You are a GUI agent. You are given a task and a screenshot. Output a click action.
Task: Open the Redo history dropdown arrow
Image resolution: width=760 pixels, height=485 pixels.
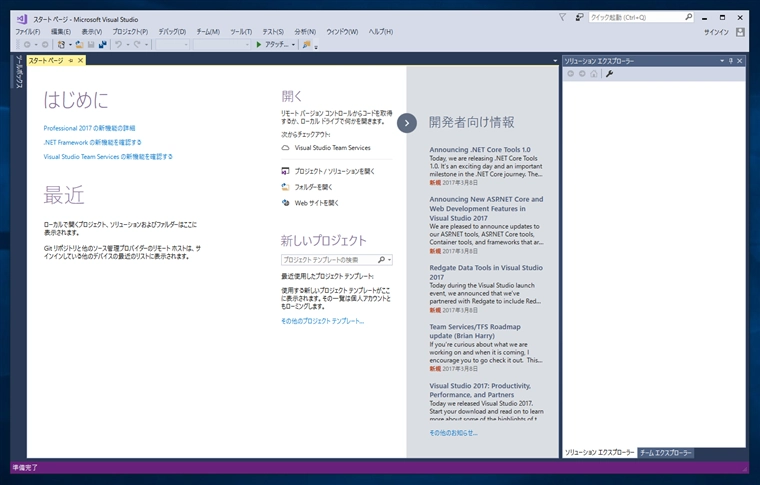[x=146, y=45]
